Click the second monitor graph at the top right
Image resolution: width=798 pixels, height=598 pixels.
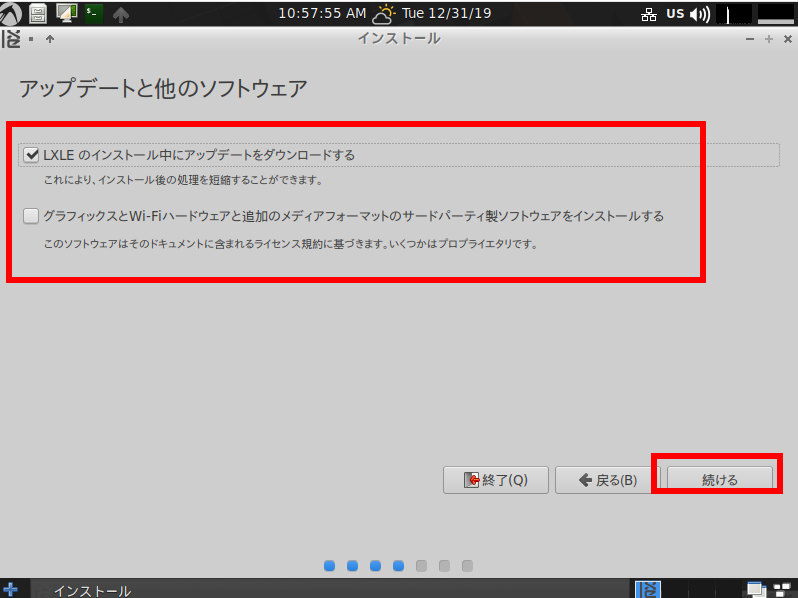click(x=776, y=14)
